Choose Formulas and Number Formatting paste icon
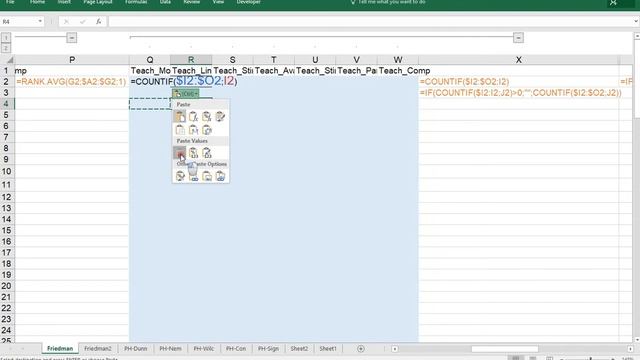The image size is (640, 360). tap(207, 117)
